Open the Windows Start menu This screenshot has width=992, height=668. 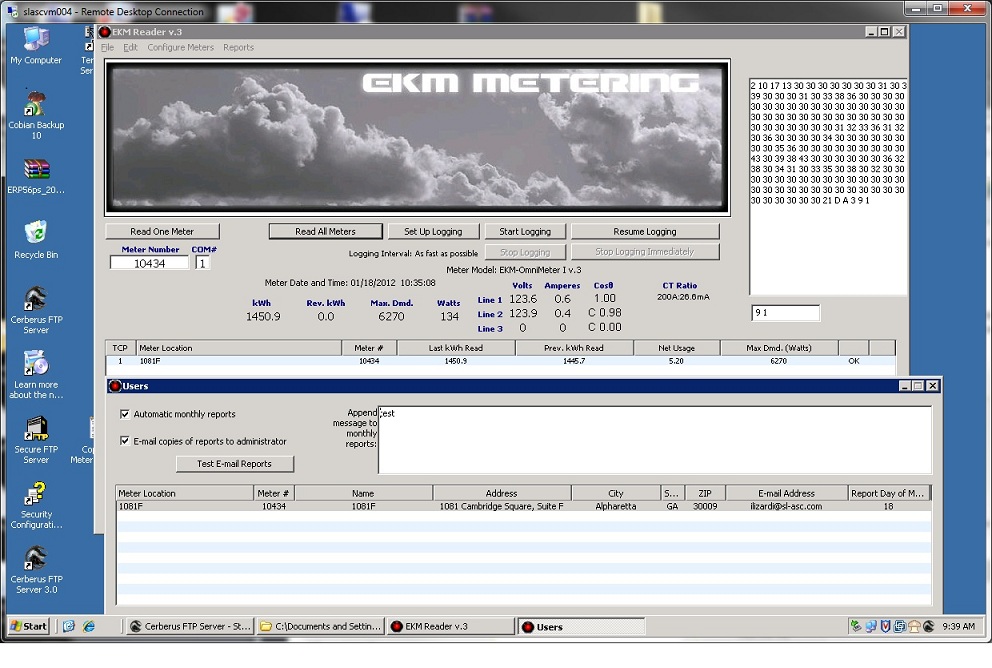(x=29, y=627)
